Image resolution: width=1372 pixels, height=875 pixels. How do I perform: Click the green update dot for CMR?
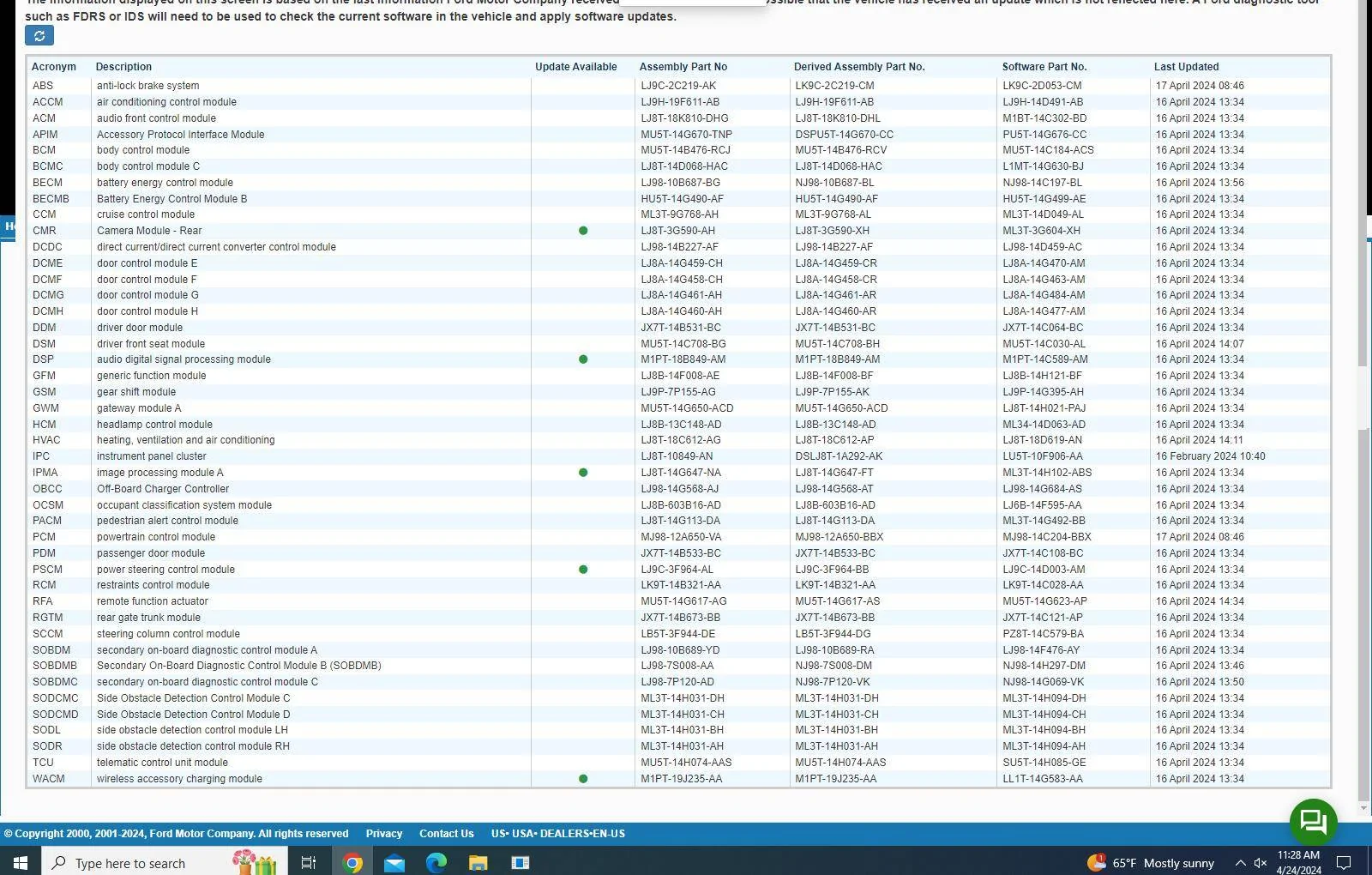tap(583, 231)
